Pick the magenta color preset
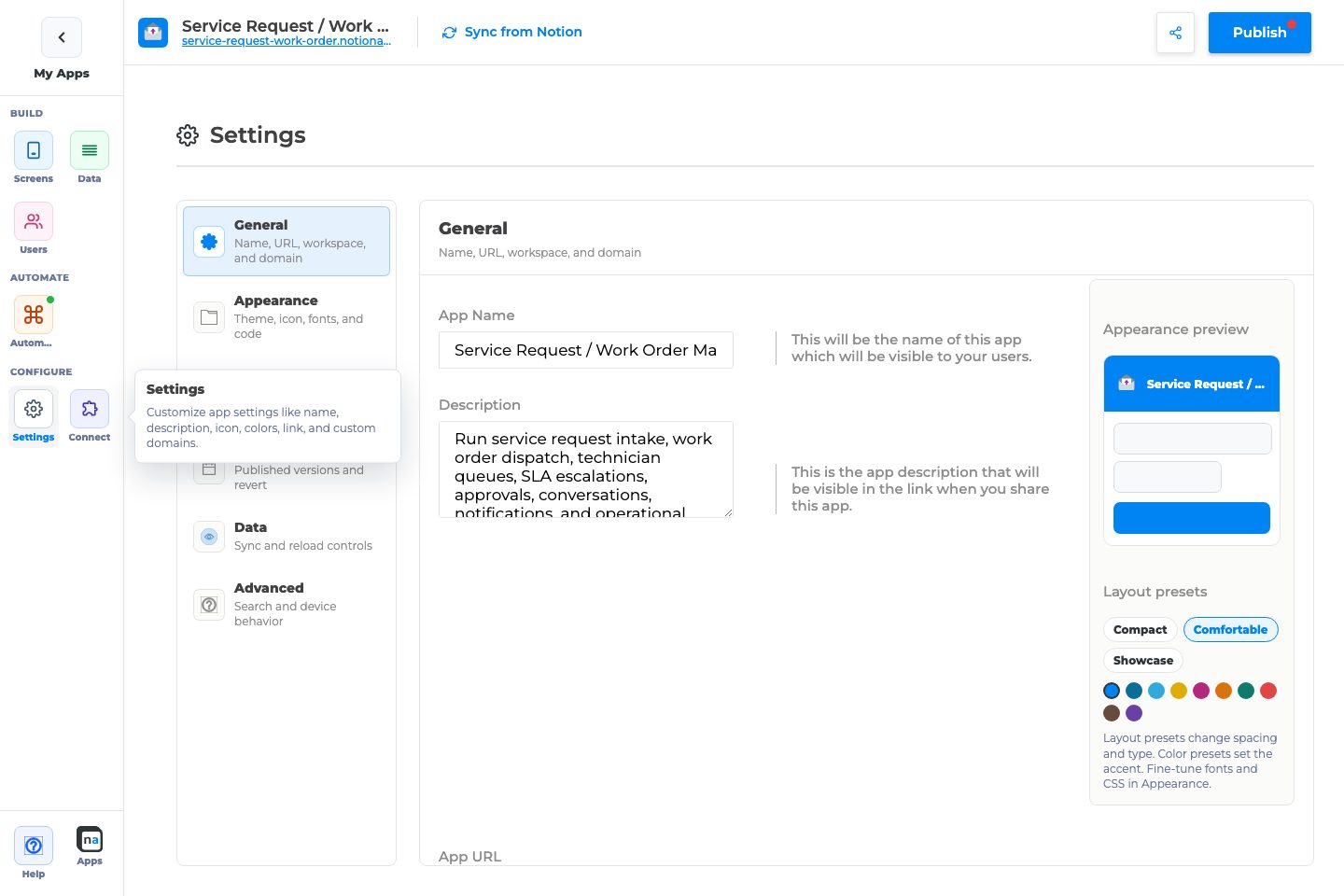This screenshot has width=1344, height=896. pyautogui.click(x=1201, y=691)
